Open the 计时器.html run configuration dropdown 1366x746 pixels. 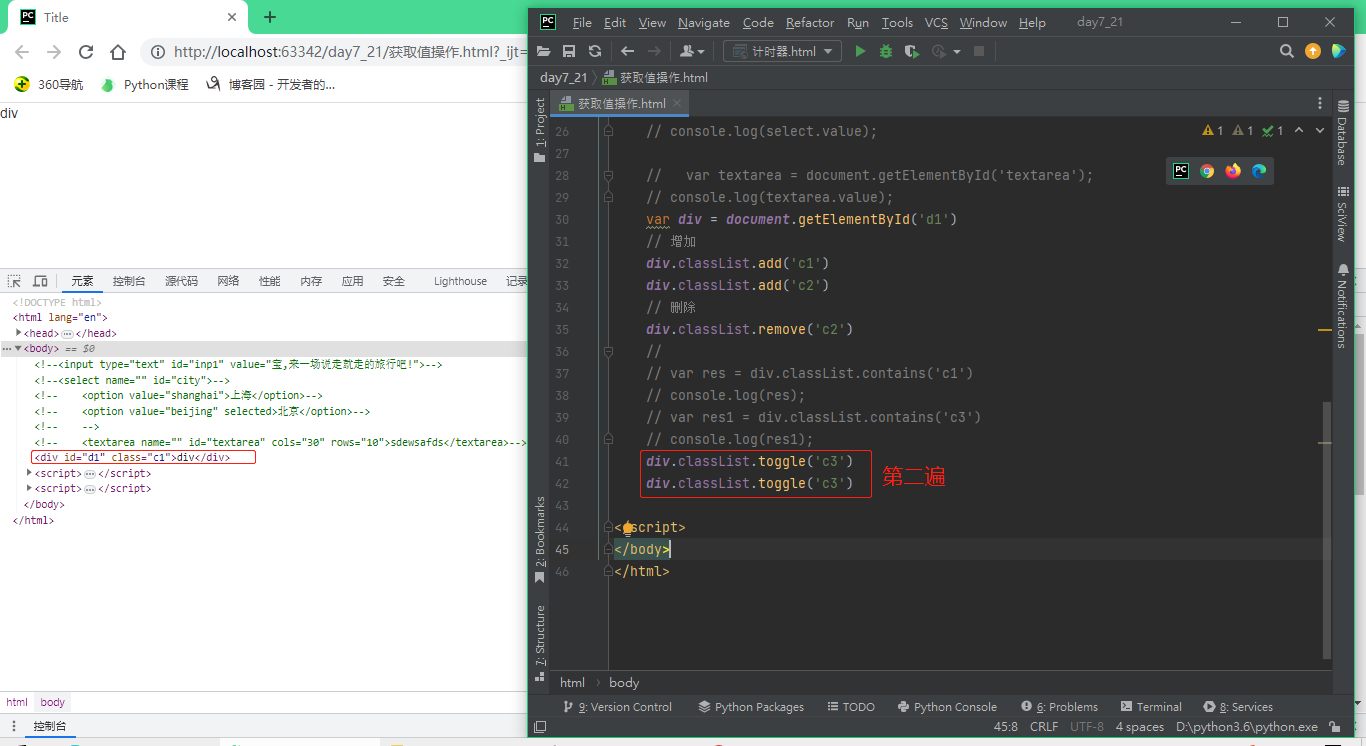click(x=783, y=51)
